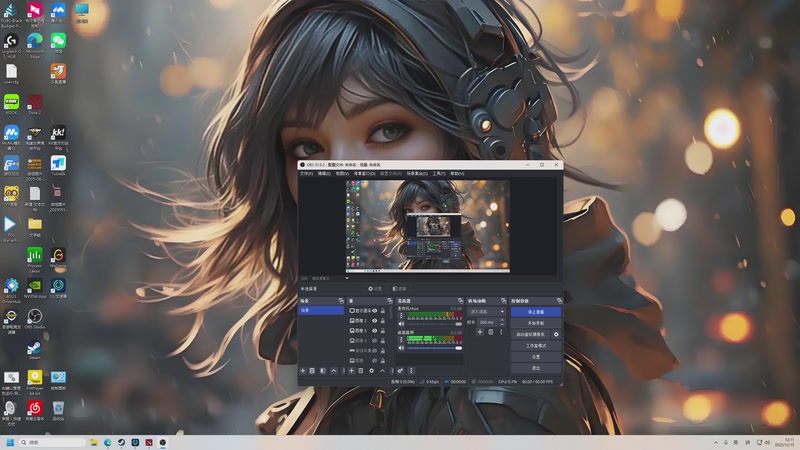Adjust Mic/Aux volume slider
This screenshot has height=450, width=800.
tap(434, 324)
